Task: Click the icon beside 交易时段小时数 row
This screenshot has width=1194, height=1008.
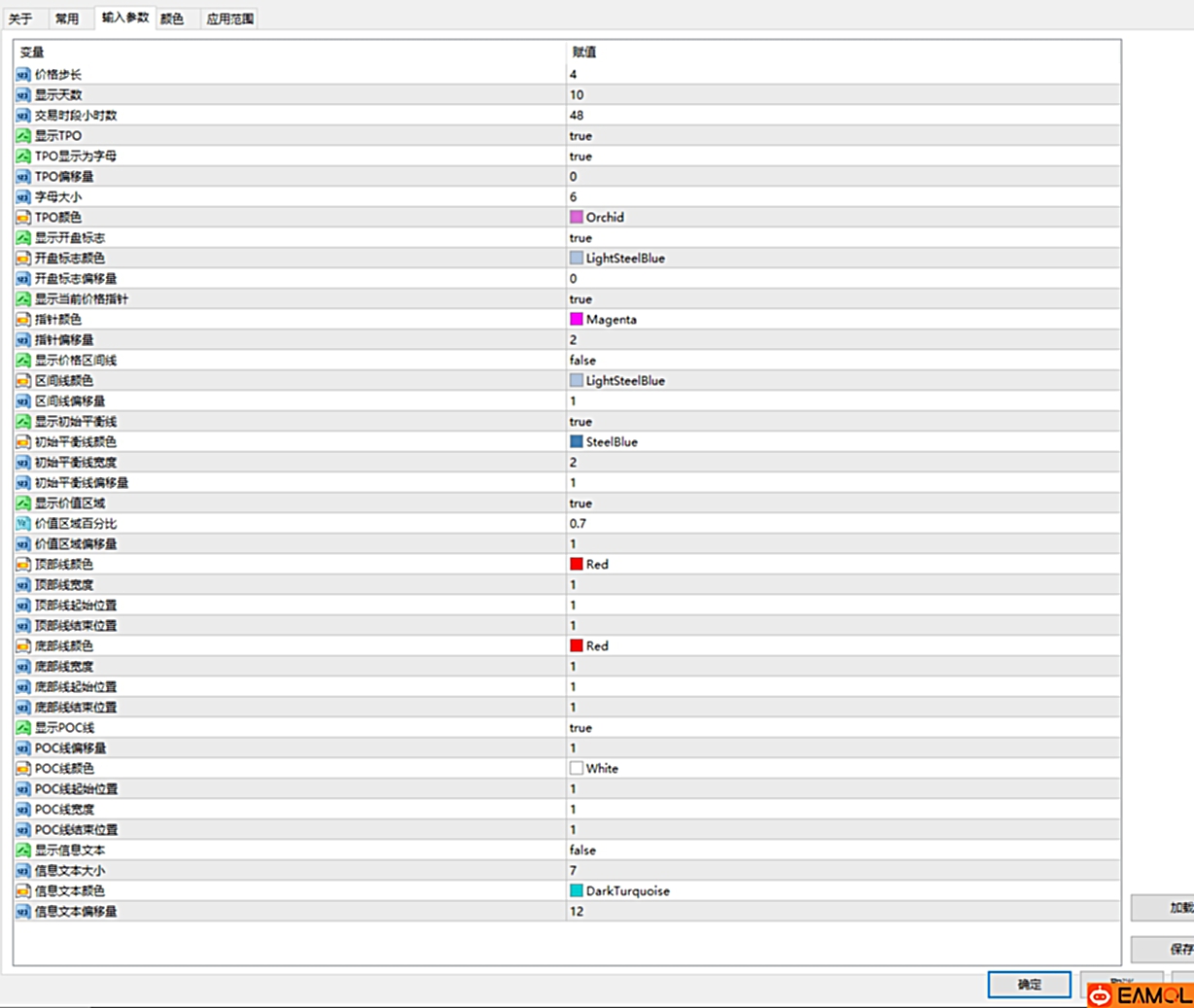Action: point(23,116)
